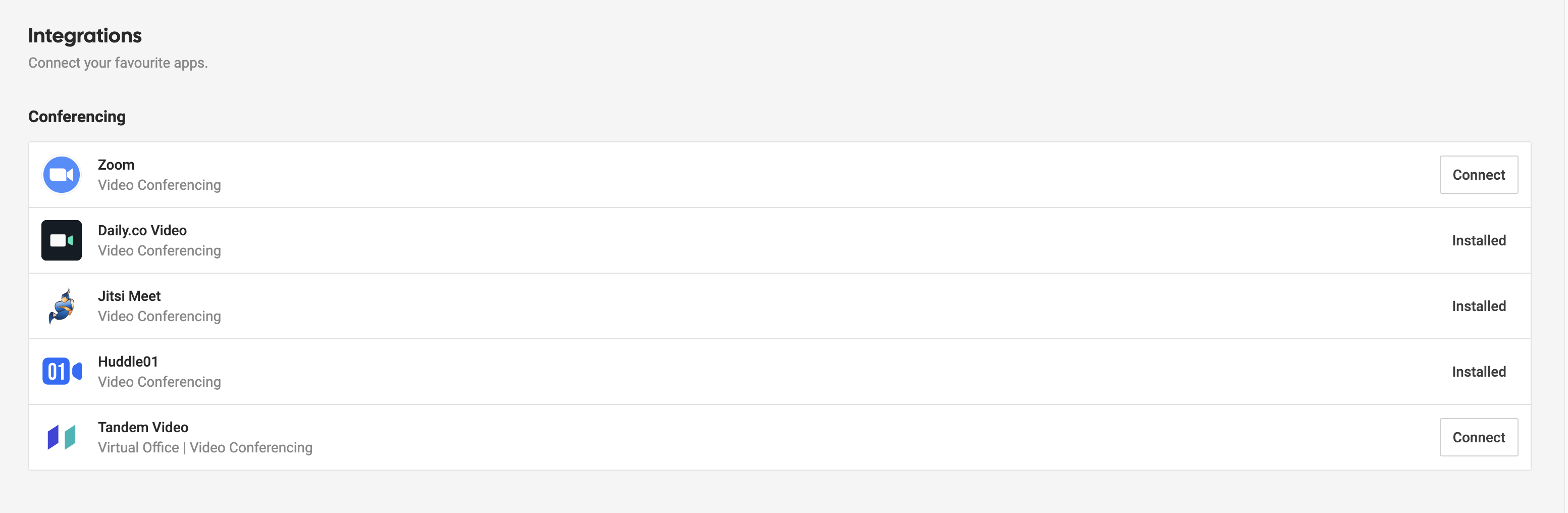Open the Daily.co Video title
This screenshot has width=1568, height=513.
(x=142, y=231)
